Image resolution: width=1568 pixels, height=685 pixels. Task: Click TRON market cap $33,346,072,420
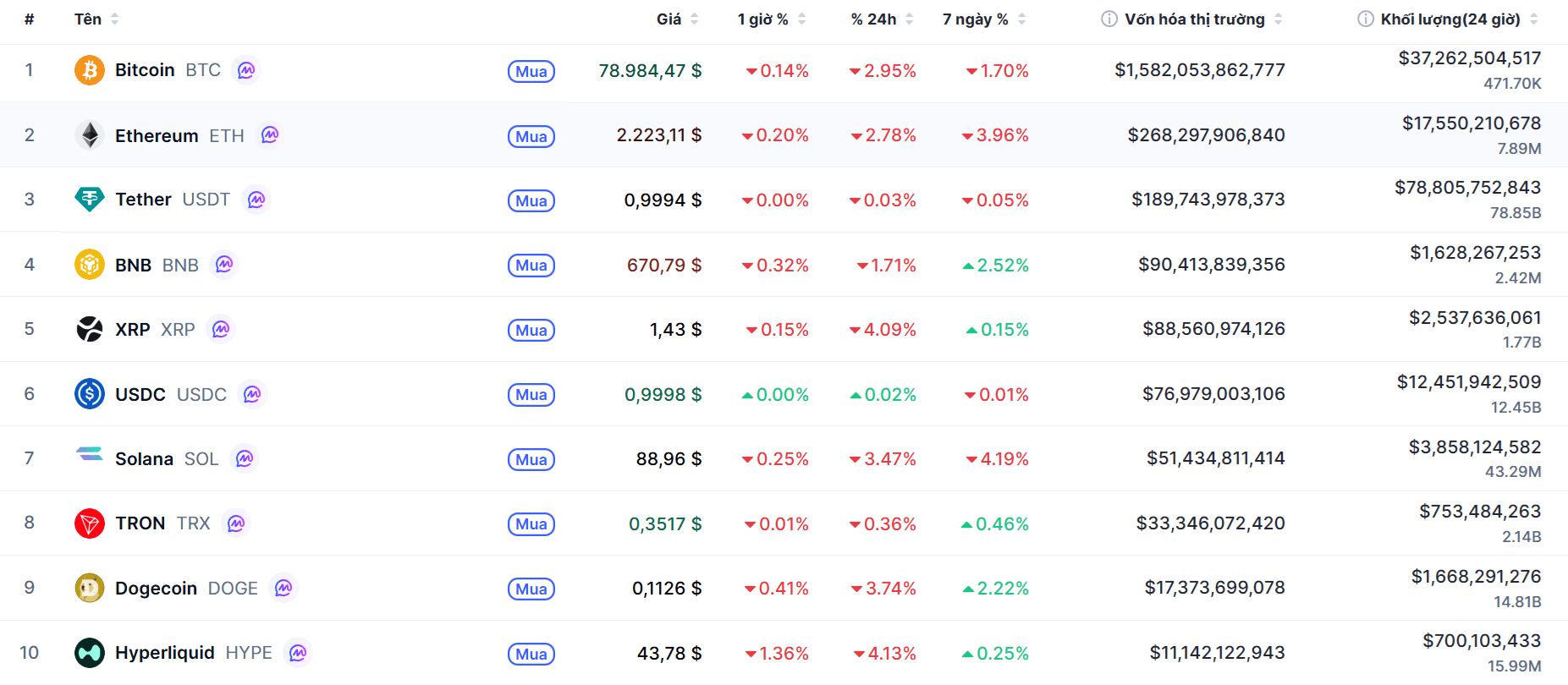tap(1210, 523)
